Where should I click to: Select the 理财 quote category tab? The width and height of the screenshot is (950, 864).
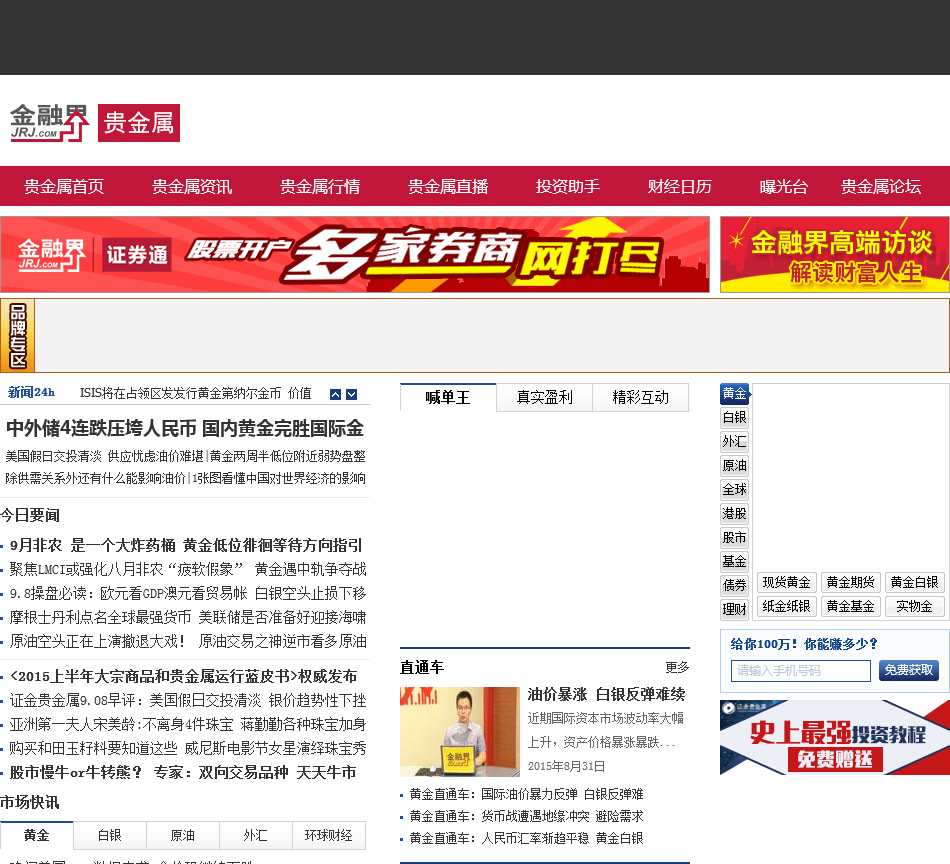[x=734, y=609]
